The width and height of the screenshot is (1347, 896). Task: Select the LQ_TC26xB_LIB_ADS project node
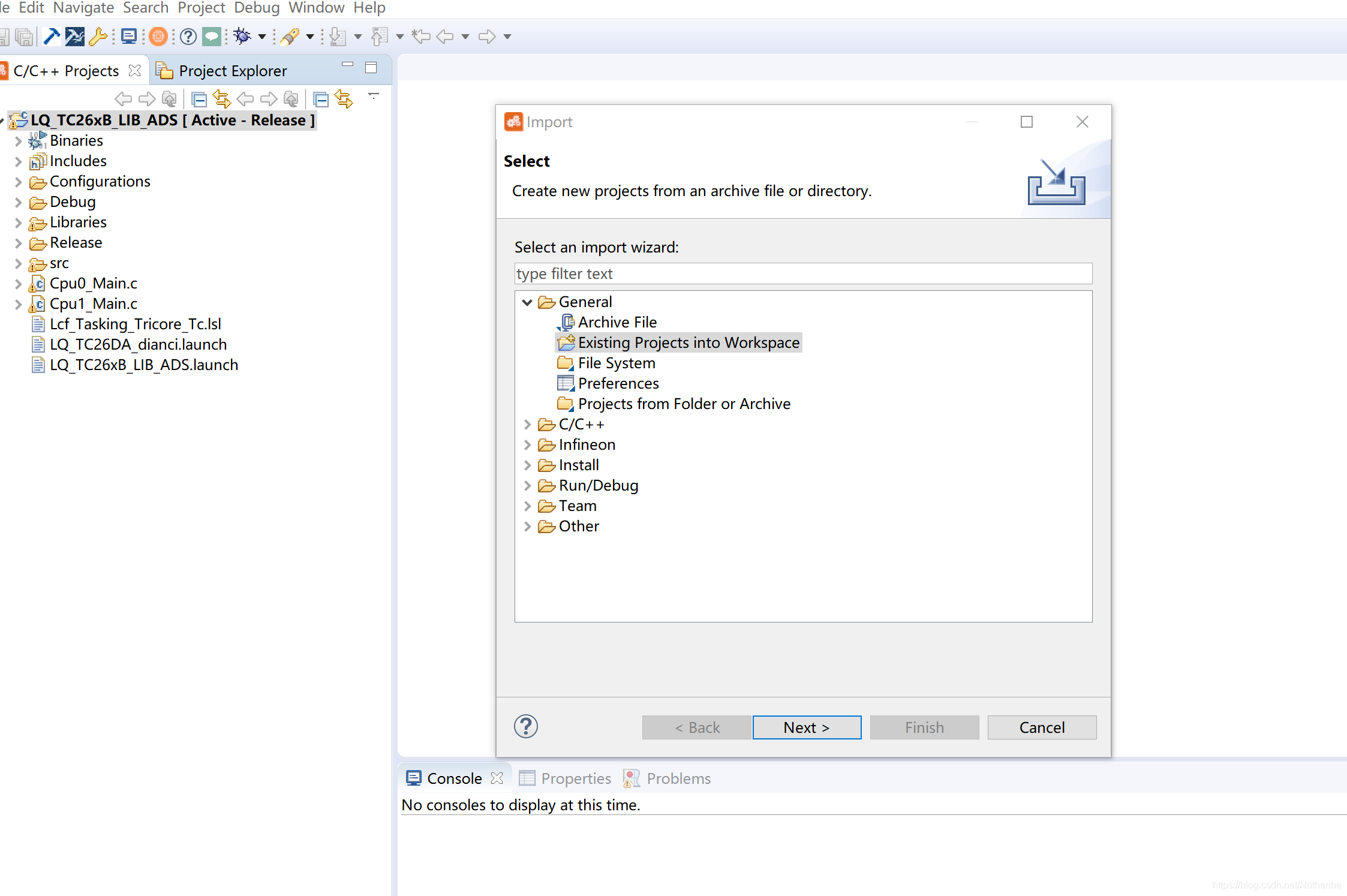click(170, 120)
